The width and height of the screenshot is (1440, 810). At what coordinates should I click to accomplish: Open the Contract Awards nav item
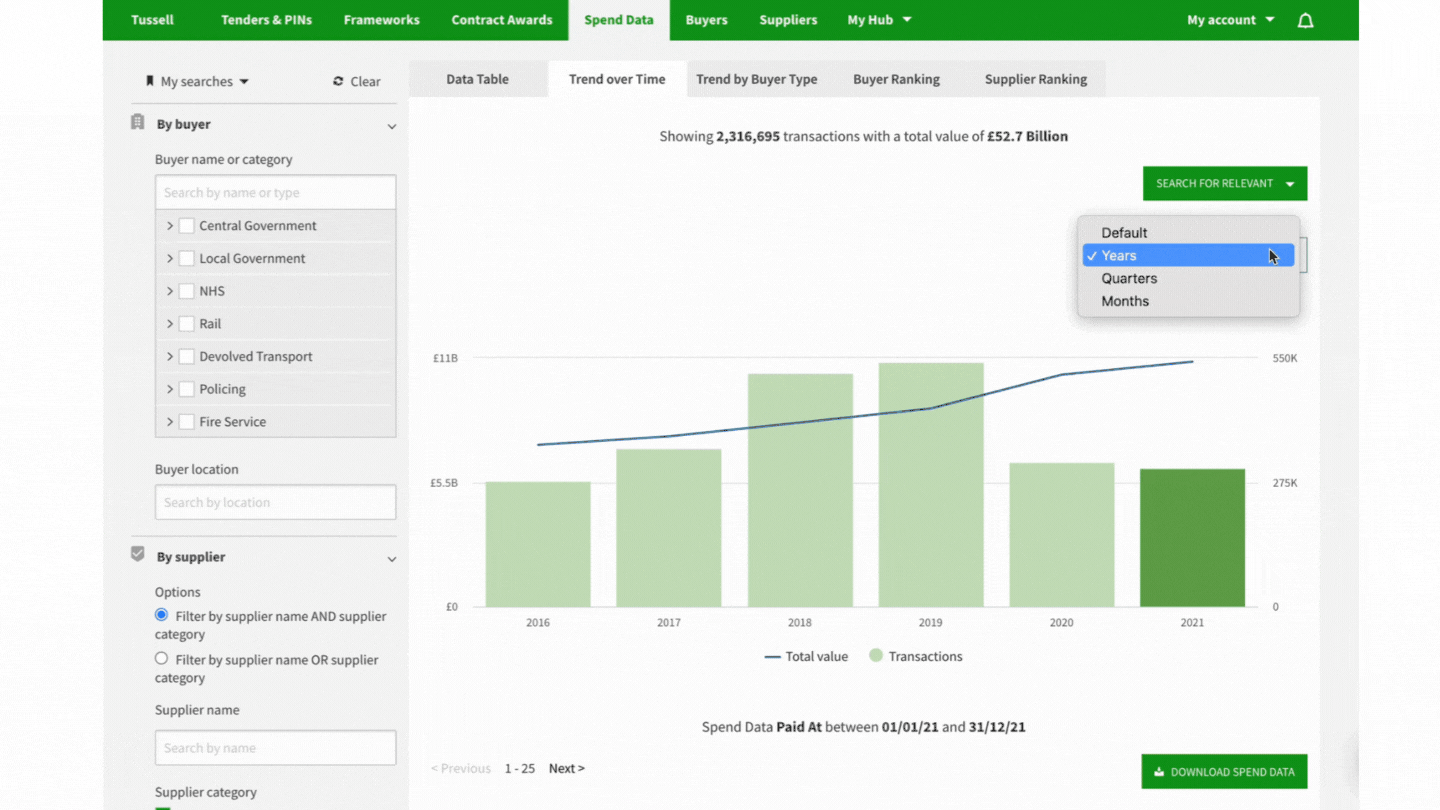[501, 20]
